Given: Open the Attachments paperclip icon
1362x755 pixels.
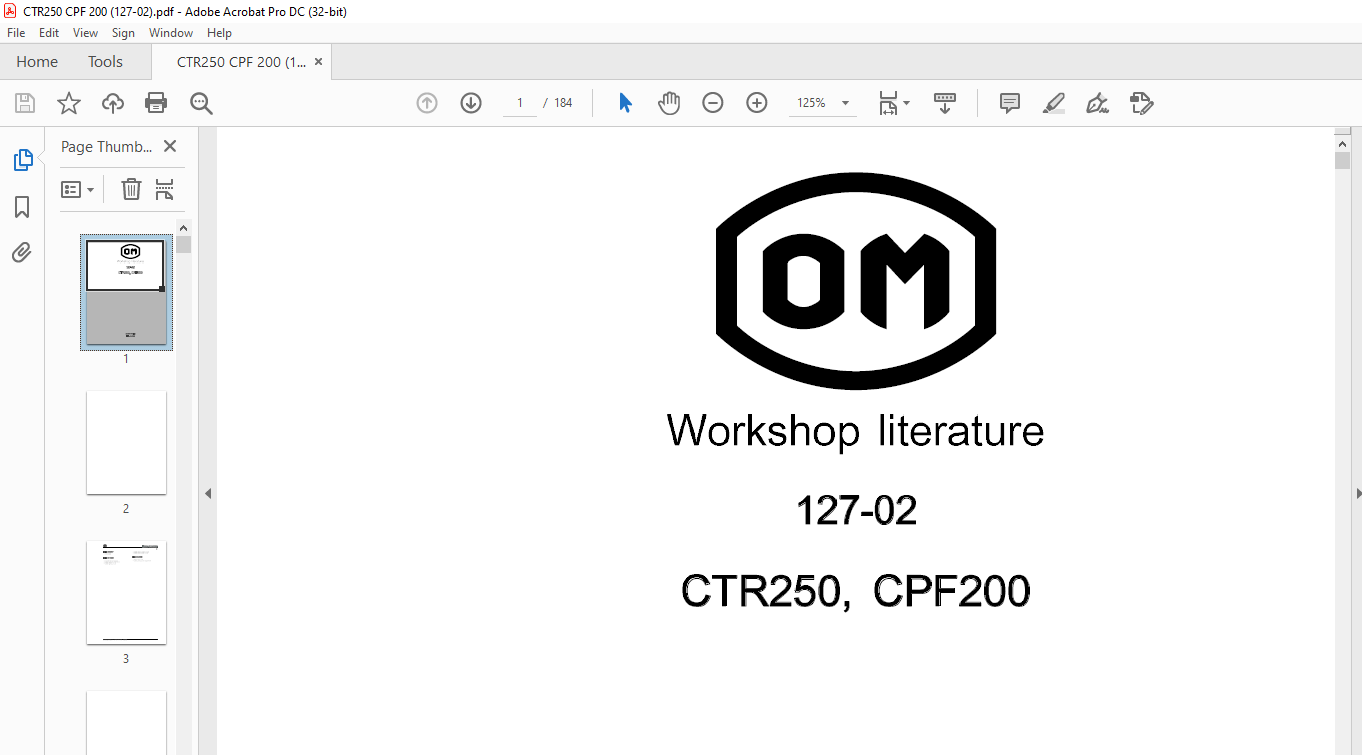Looking at the screenshot, I should pyautogui.click(x=22, y=252).
